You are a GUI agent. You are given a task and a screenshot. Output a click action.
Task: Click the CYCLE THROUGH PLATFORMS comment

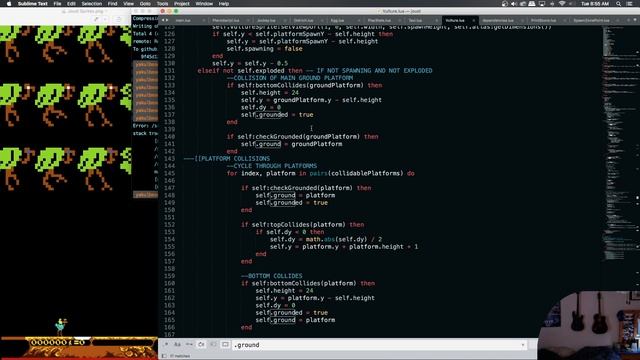click(x=272, y=166)
